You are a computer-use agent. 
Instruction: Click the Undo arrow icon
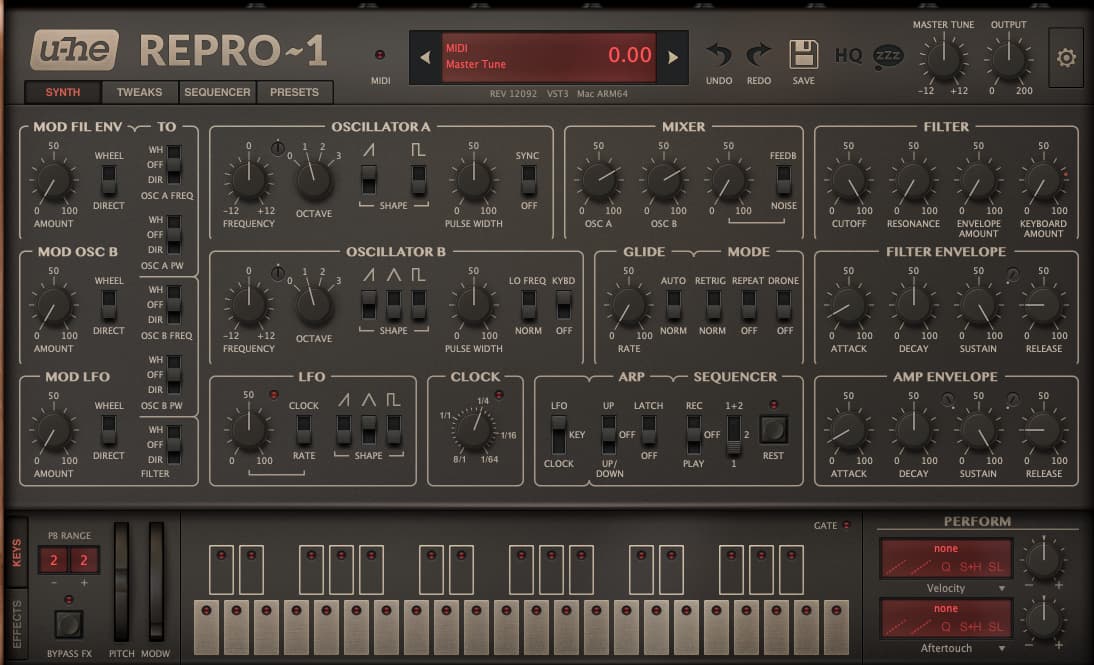point(719,54)
